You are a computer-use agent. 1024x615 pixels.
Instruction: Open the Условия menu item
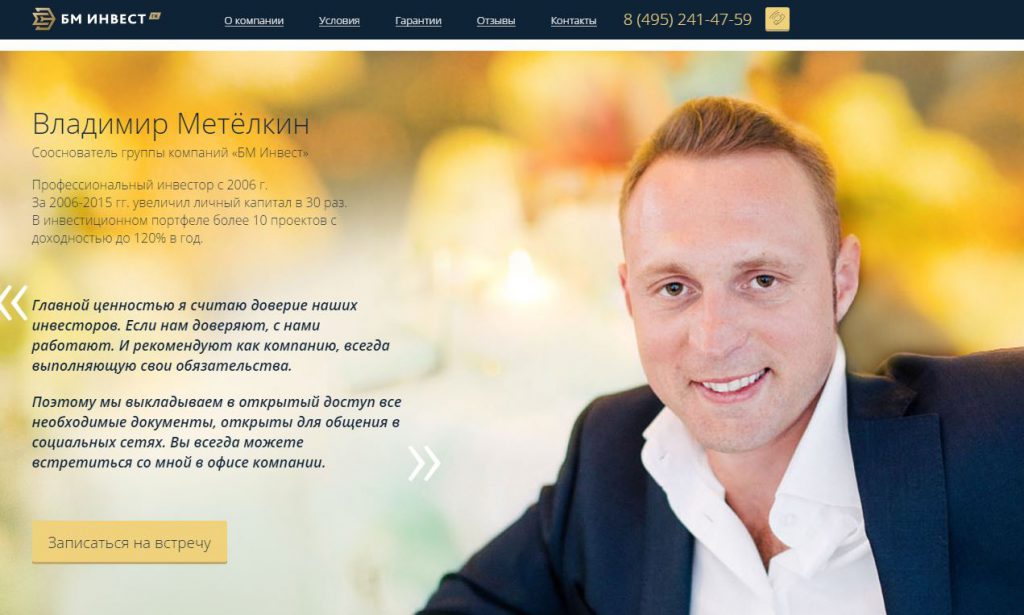[x=339, y=20]
